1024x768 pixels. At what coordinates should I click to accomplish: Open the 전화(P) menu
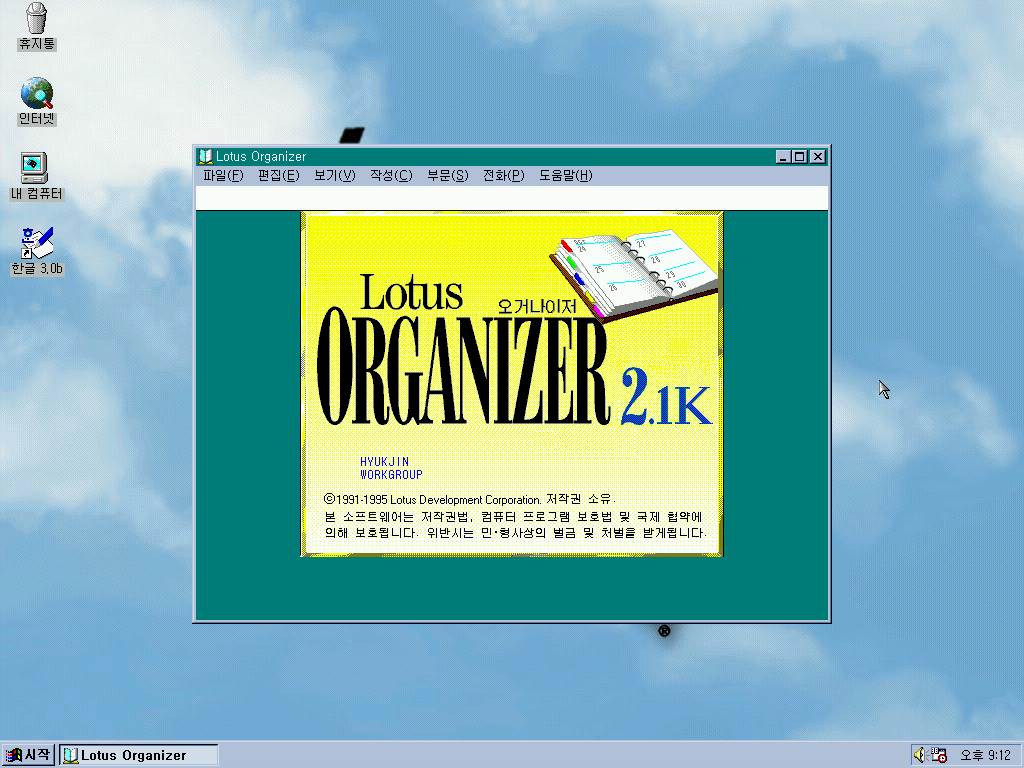pos(504,176)
